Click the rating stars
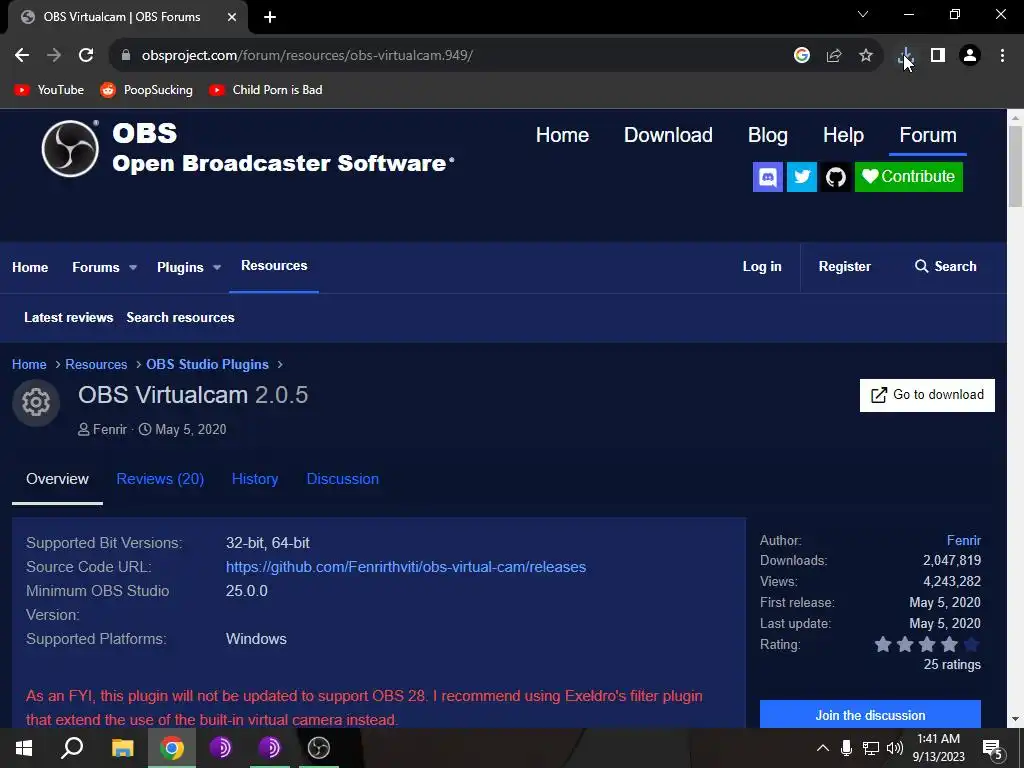This screenshot has height=768, width=1024. [x=927, y=645]
